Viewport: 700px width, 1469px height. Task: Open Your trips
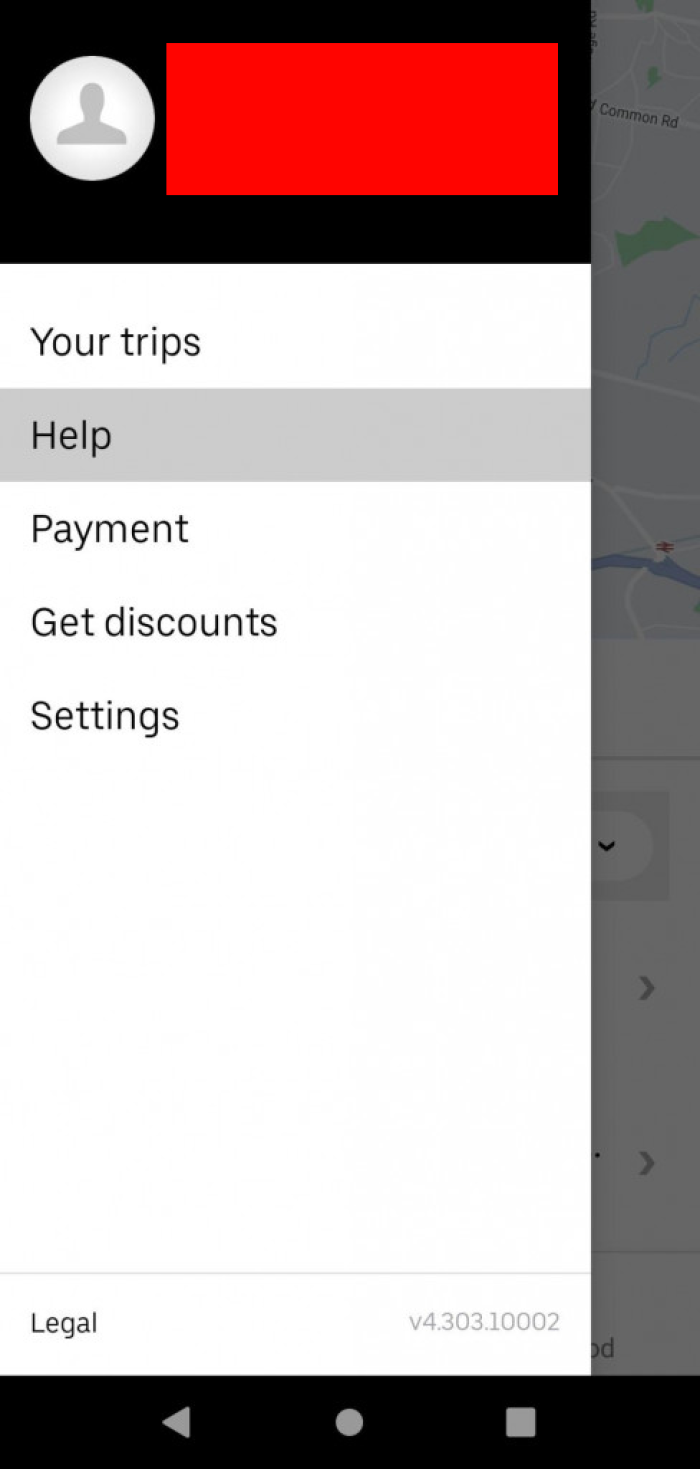tap(115, 342)
